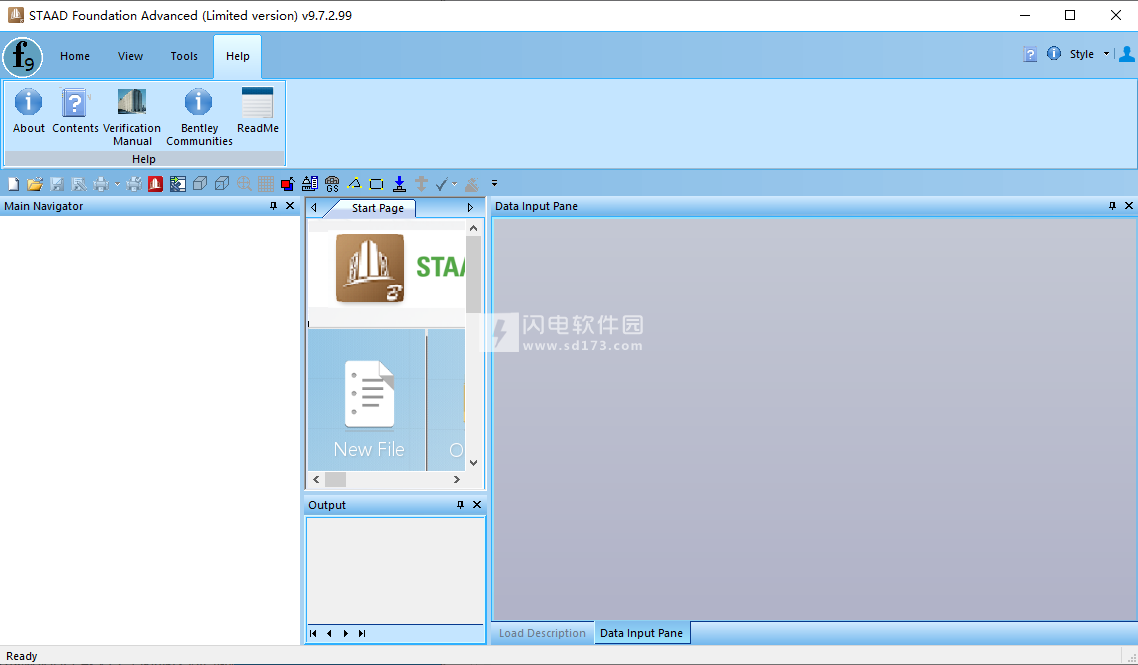Click the red building toolbar icon
Image resolution: width=1138 pixels, height=665 pixels.
click(155, 184)
